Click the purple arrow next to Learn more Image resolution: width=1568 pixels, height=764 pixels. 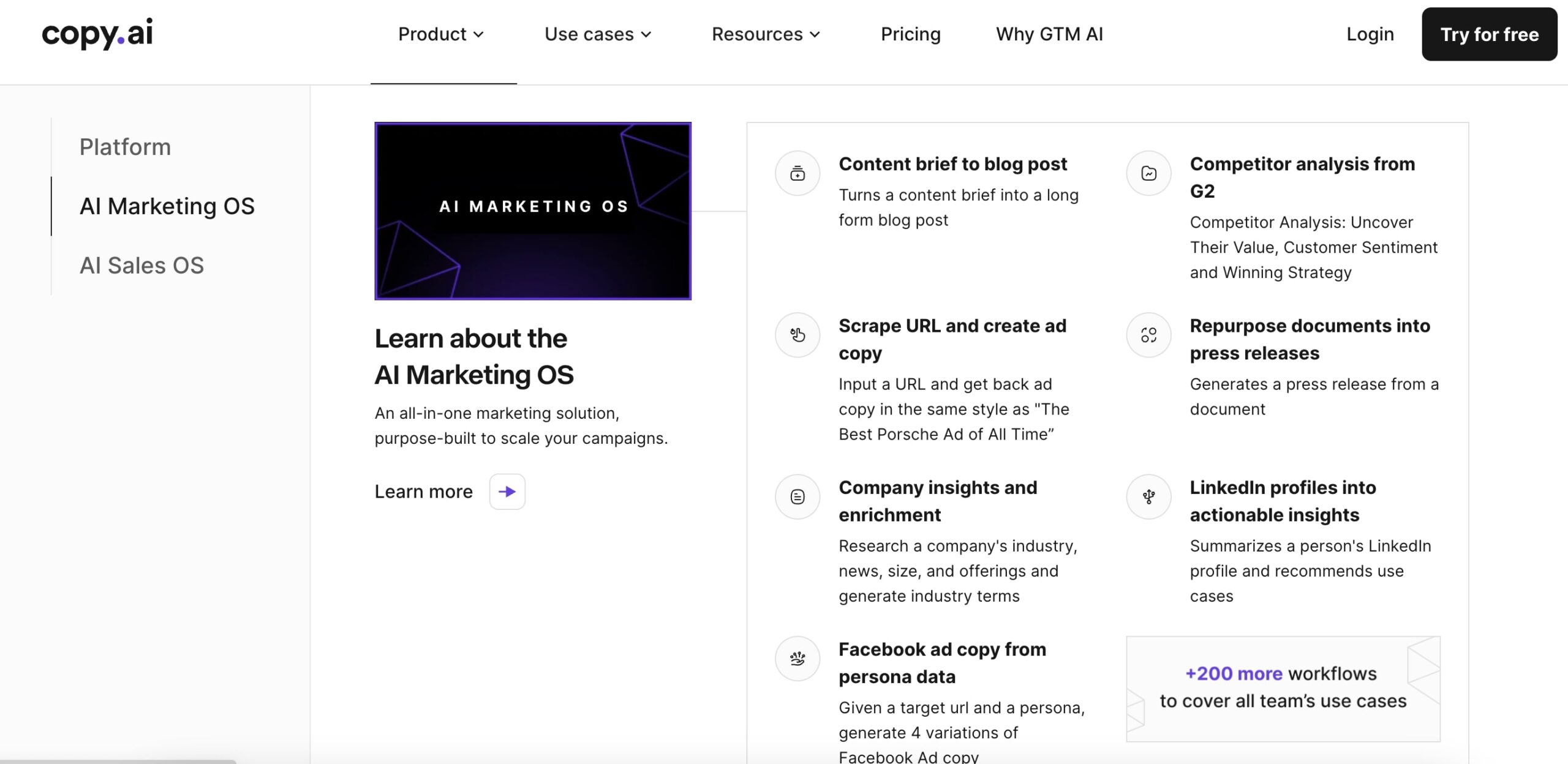(x=507, y=492)
